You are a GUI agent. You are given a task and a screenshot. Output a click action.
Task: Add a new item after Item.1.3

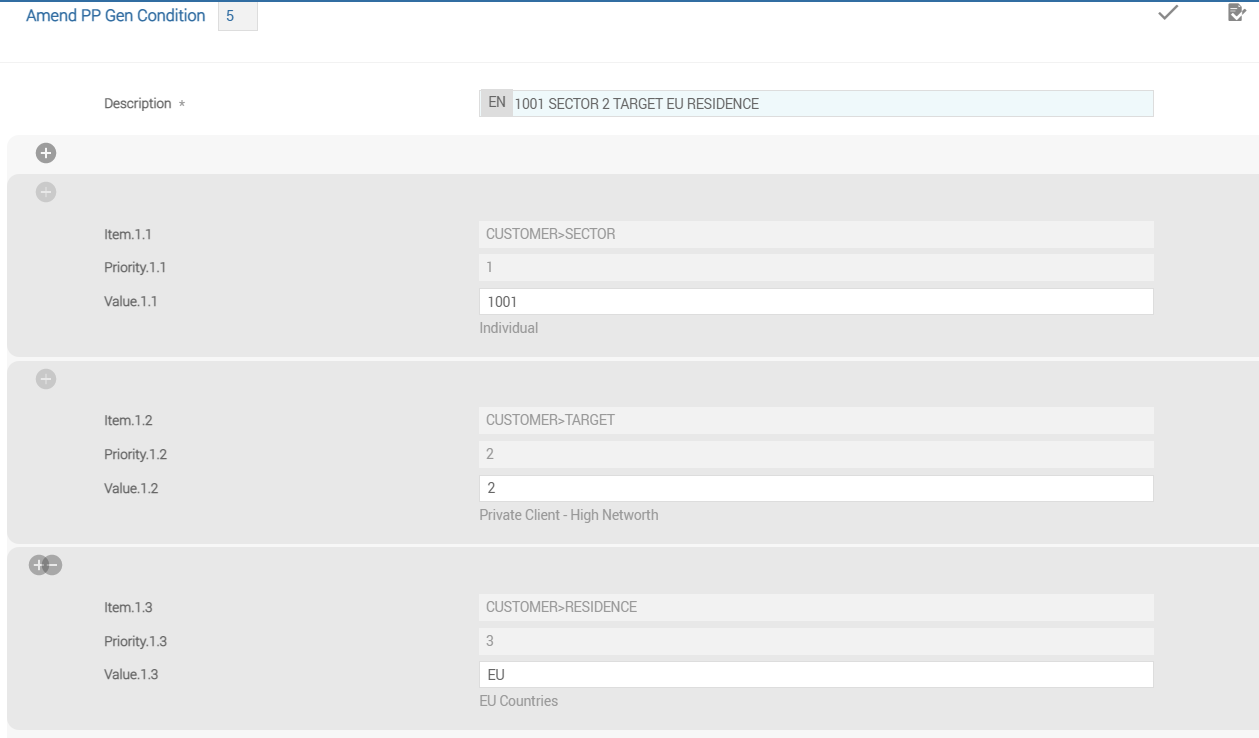[x=39, y=565]
